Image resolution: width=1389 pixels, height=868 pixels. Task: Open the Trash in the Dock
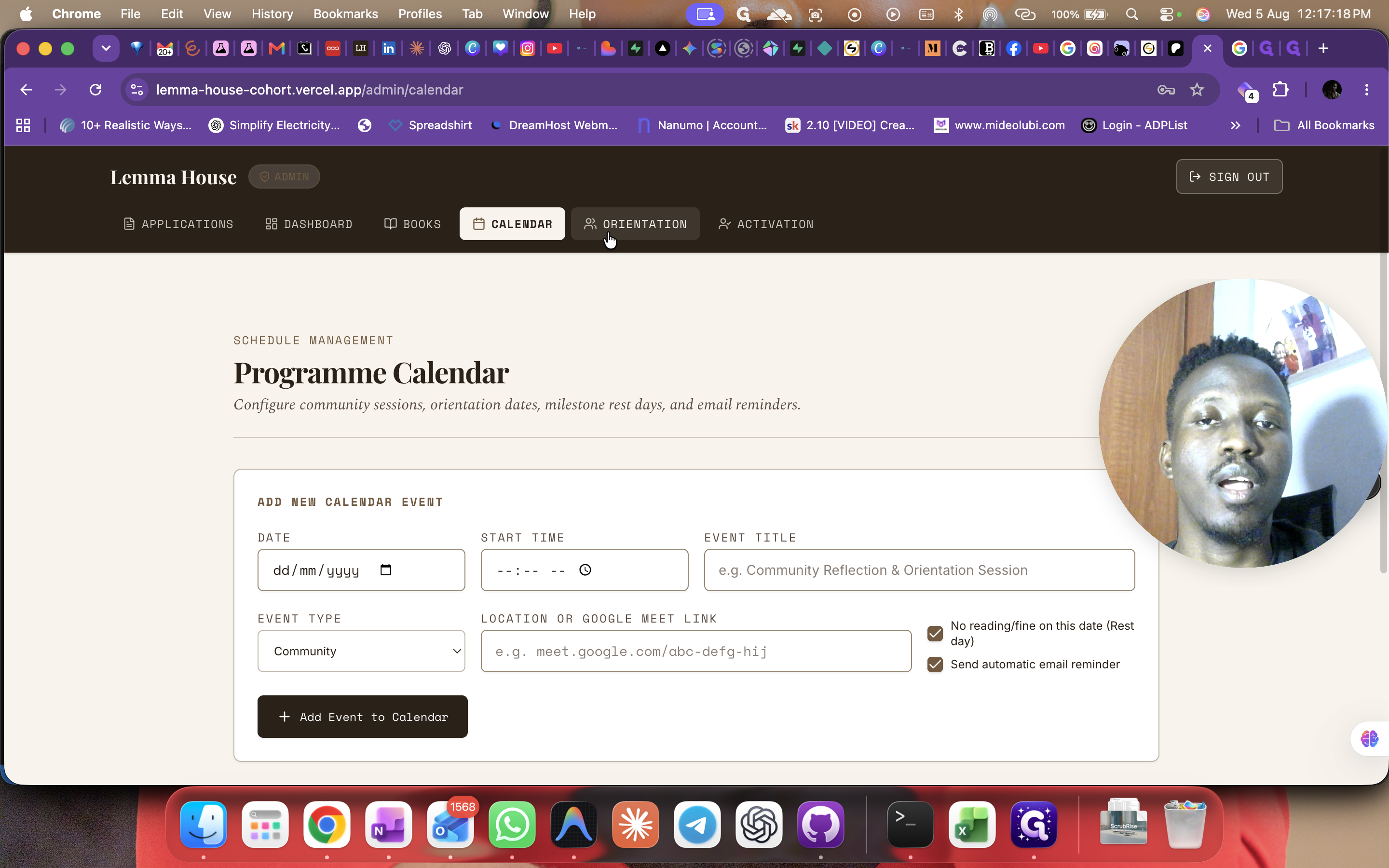pos(1185,825)
